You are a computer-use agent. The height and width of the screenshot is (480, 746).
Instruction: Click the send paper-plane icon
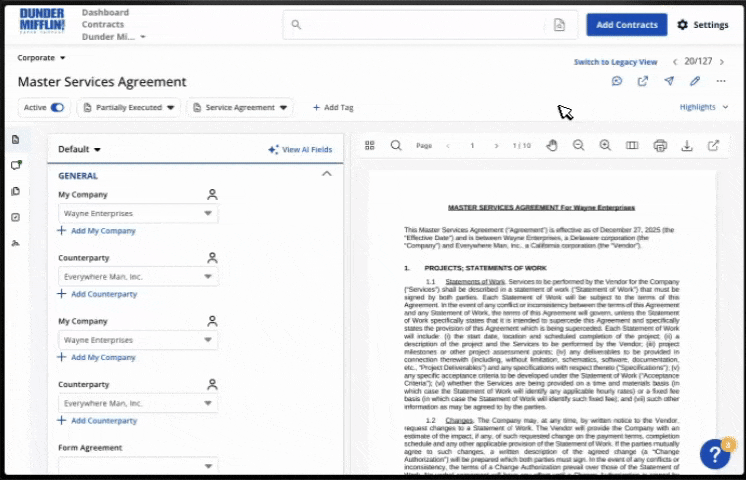click(669, 82)
